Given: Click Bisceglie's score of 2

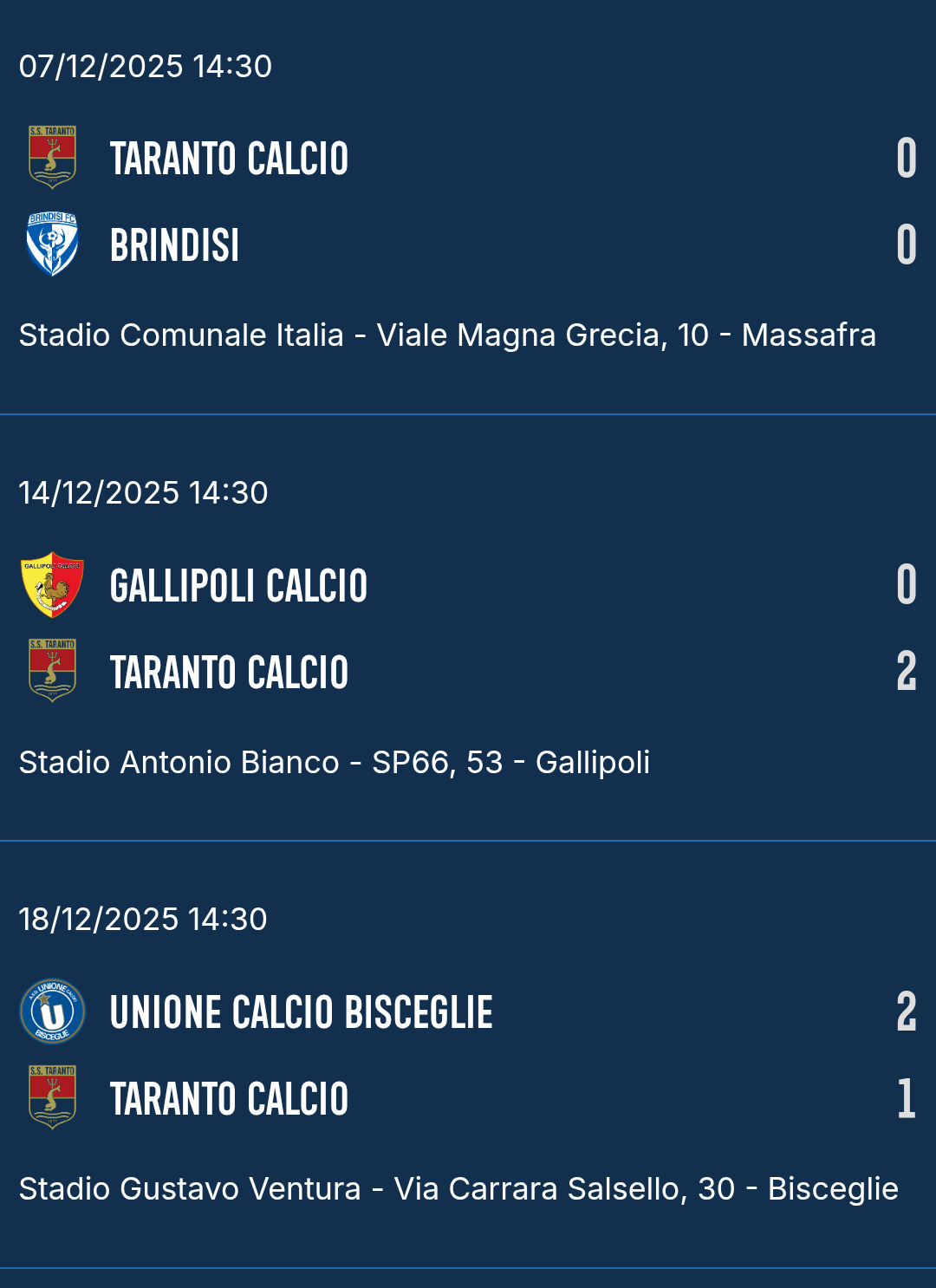Looking at the screenshot, I should [906, 1012].
